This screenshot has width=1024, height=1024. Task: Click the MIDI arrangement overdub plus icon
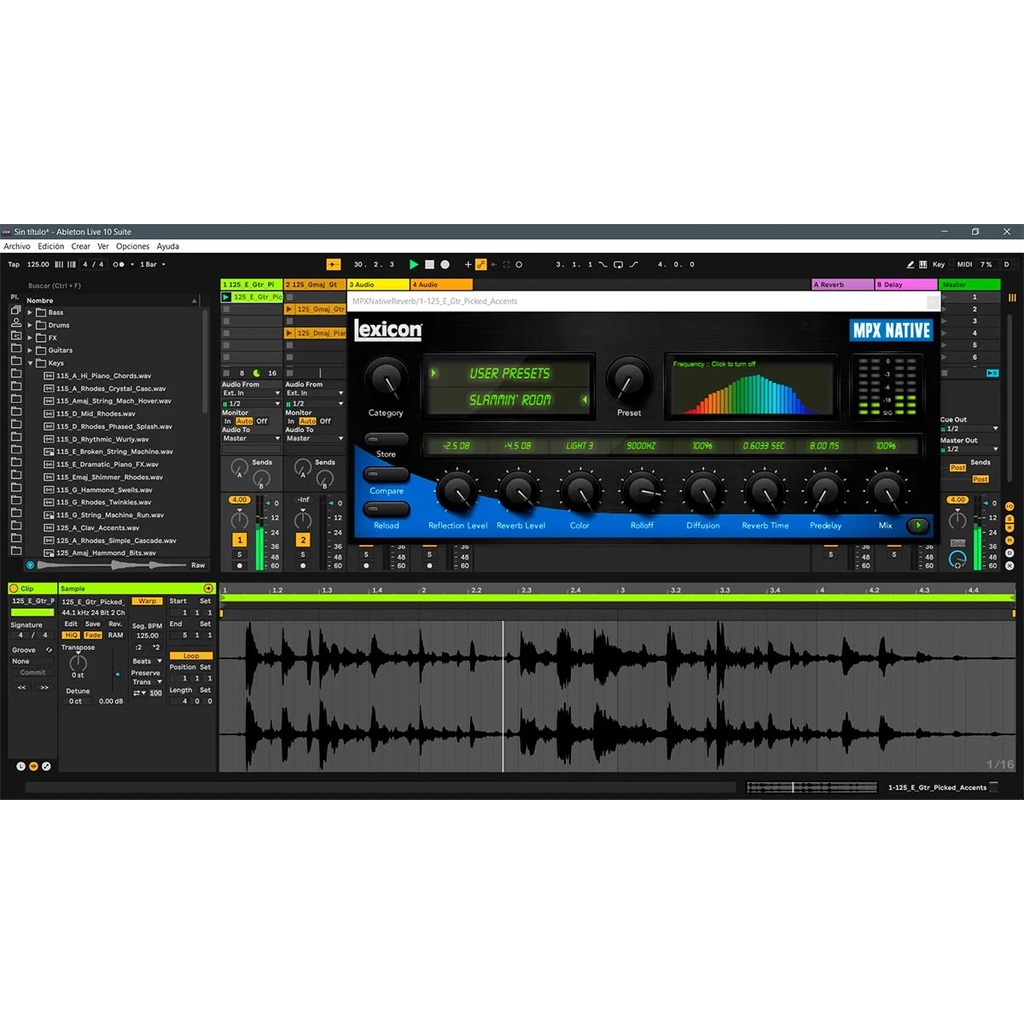tap(468, 264)
